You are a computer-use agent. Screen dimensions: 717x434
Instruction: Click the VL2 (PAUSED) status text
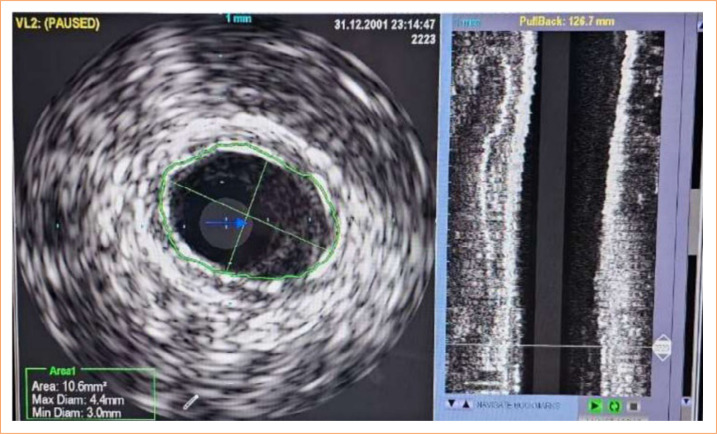(57, 24)
